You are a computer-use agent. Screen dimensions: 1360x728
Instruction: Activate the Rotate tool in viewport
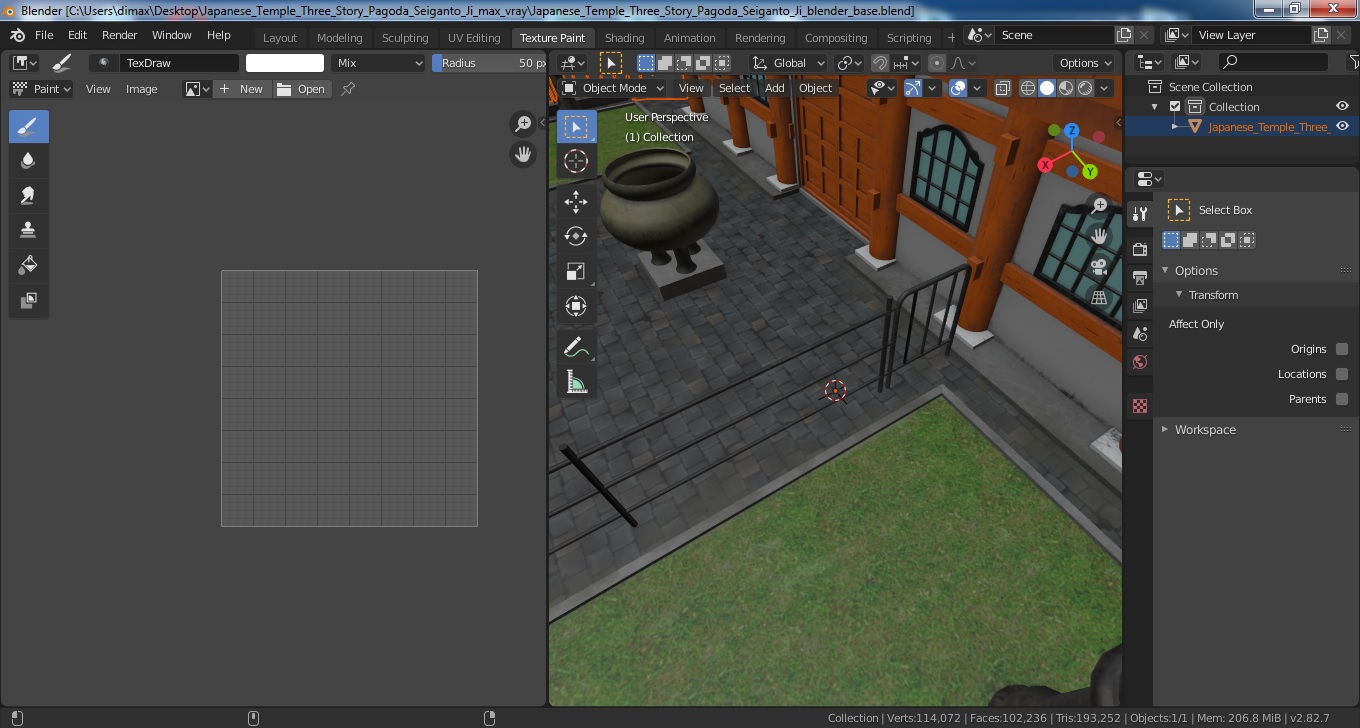point(576,237)
